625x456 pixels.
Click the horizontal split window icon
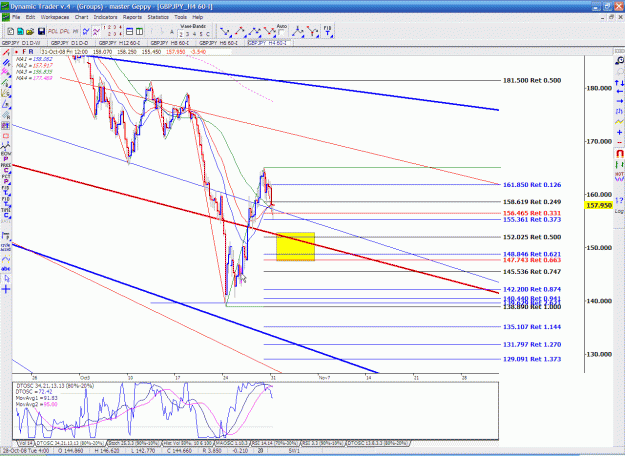(130, 31)
